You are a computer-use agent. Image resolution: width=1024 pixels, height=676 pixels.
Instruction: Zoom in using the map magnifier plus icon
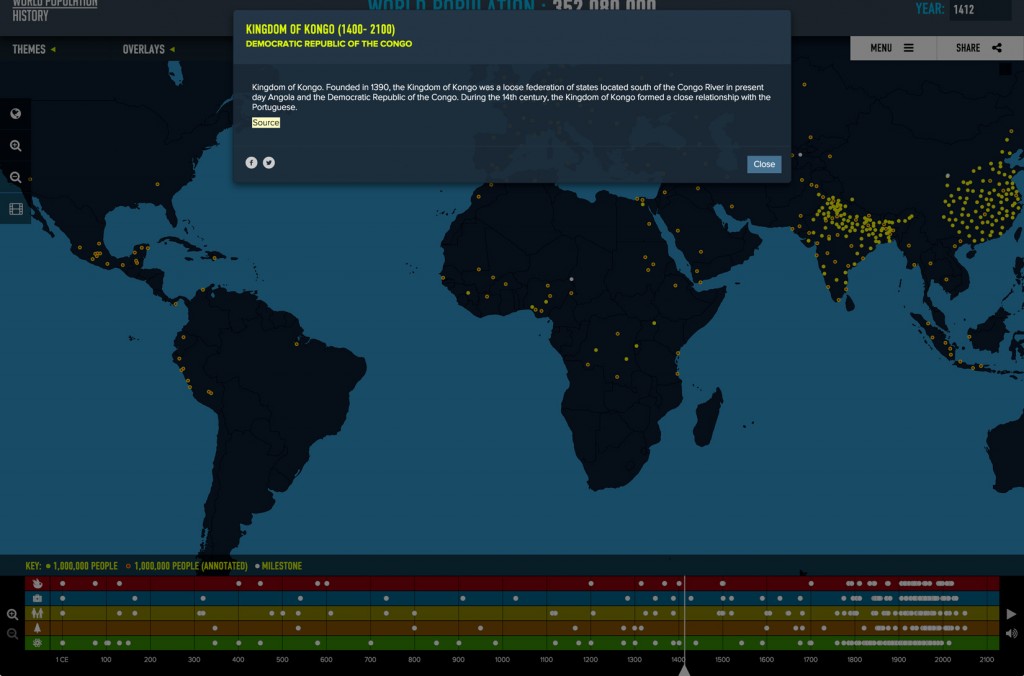[x=15, y=146]
